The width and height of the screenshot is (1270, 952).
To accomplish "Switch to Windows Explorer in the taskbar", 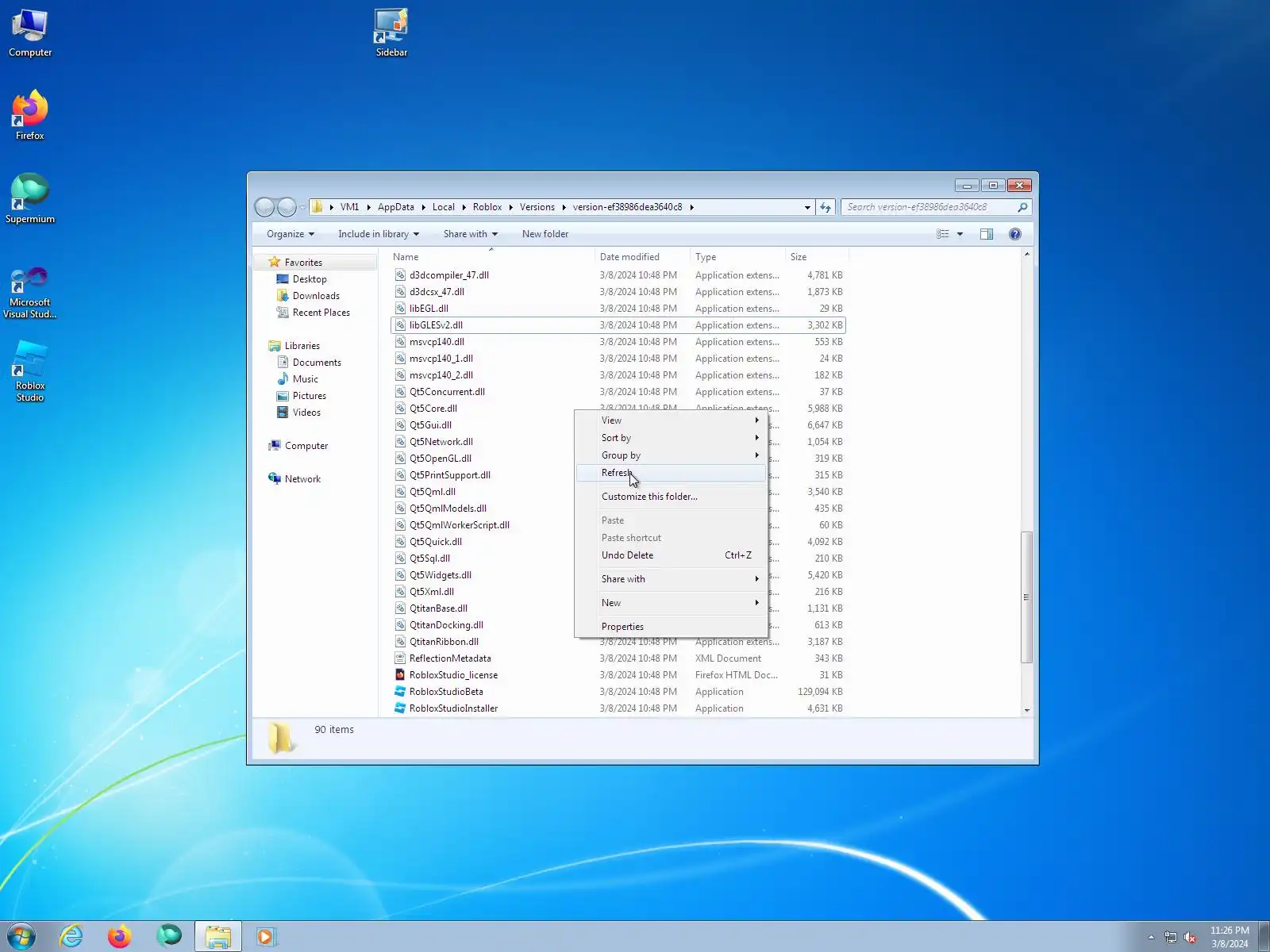I will point(217,936).
